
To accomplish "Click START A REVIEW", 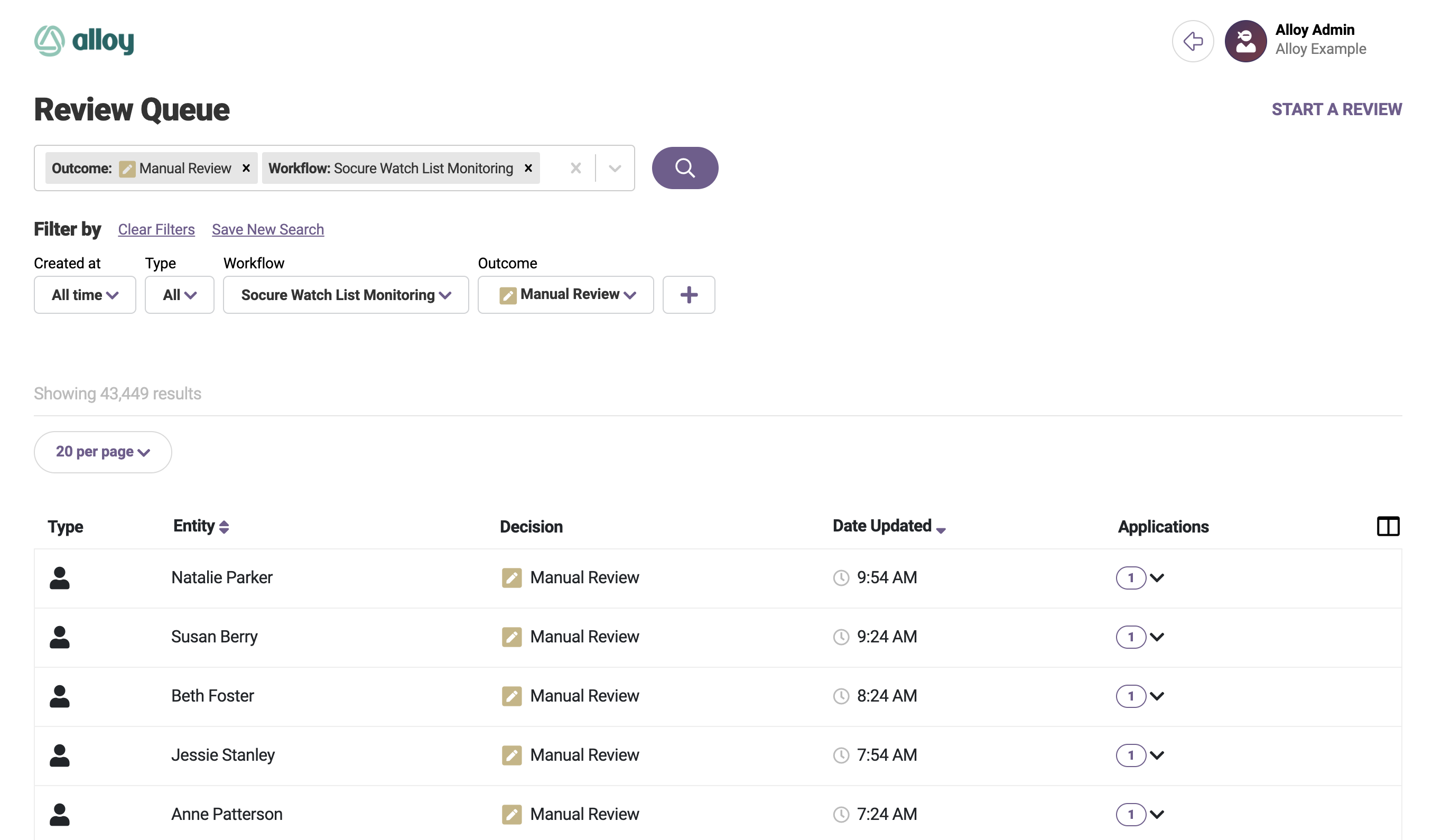I will pyautogui.click(x=1336, y=109).
